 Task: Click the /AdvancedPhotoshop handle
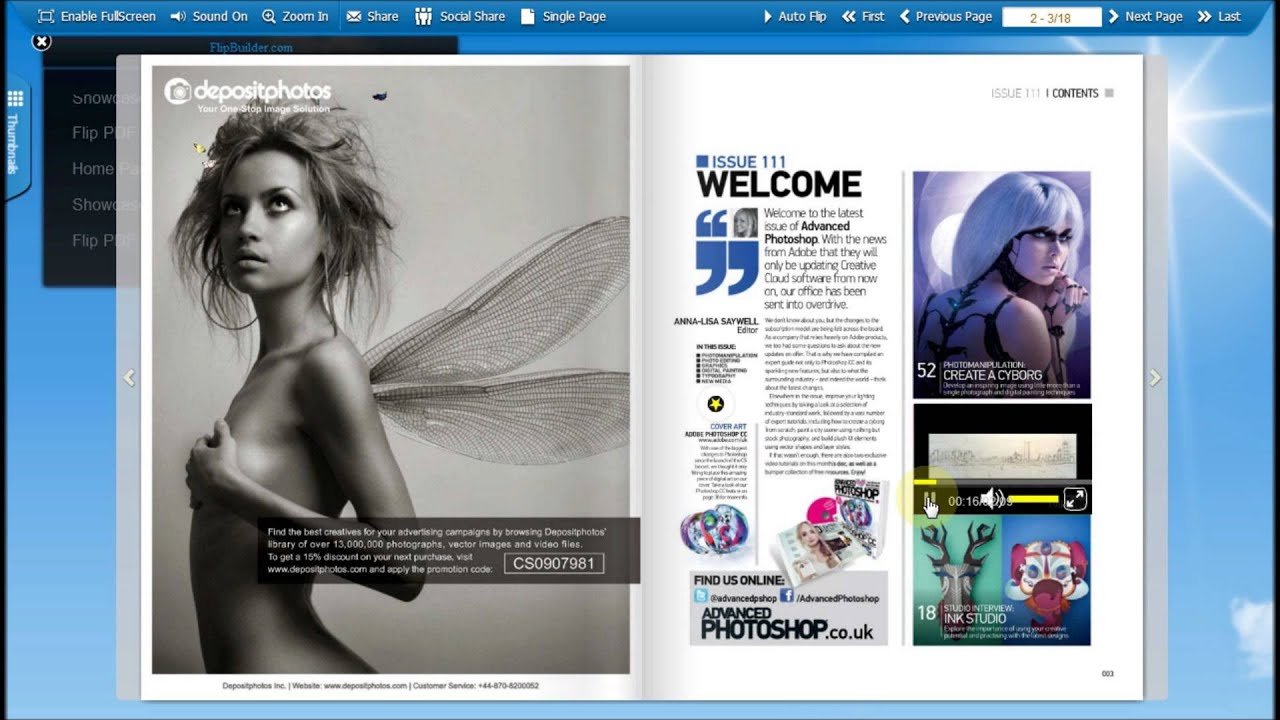[837, 598]
